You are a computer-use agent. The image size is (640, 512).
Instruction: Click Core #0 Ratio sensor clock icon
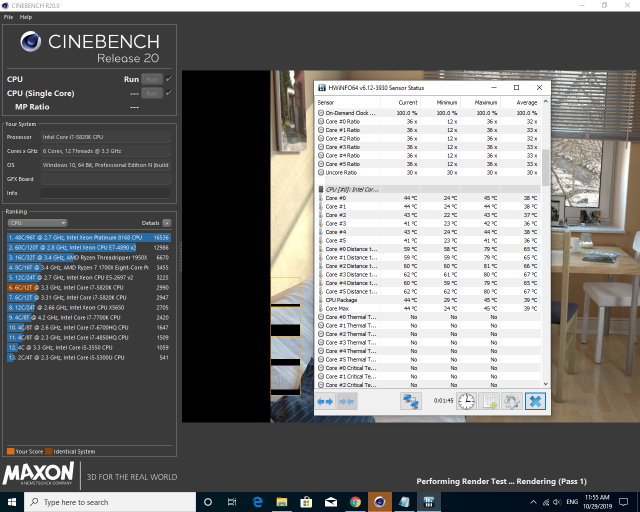[x=321, y=122]
